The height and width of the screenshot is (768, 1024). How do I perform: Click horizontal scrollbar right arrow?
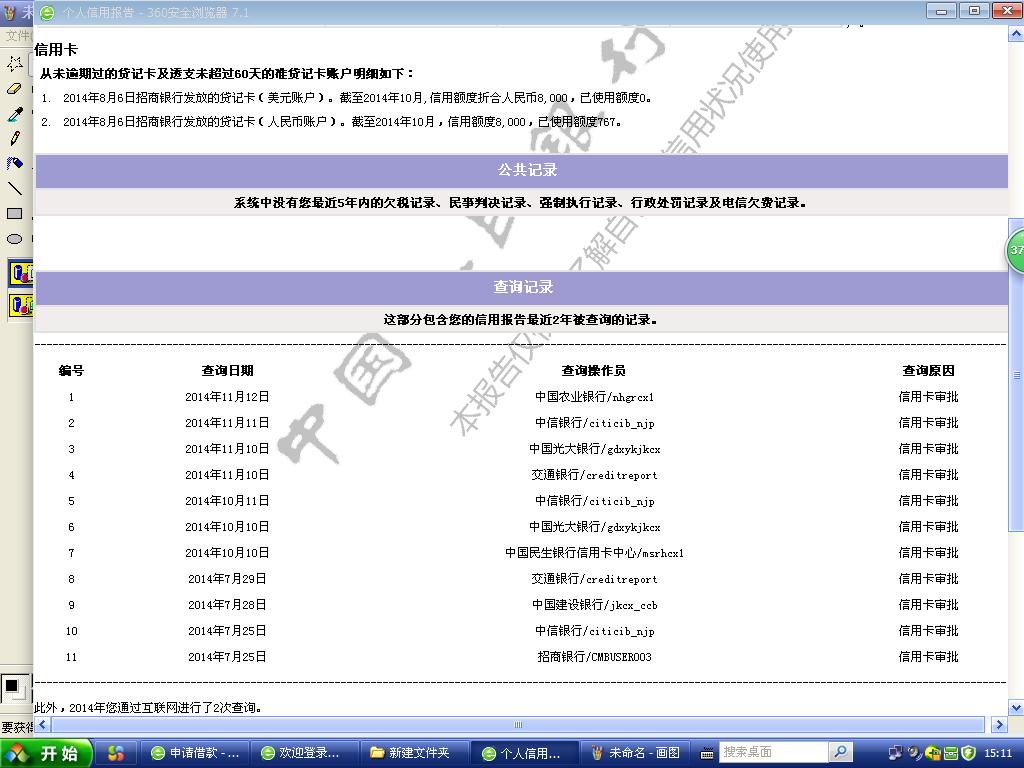click(999, 724)
